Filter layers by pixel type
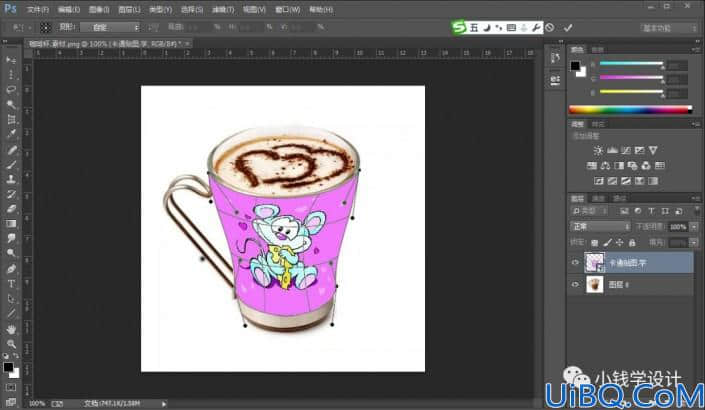Viewport: 705px width, 410px height. click(624, 211)
